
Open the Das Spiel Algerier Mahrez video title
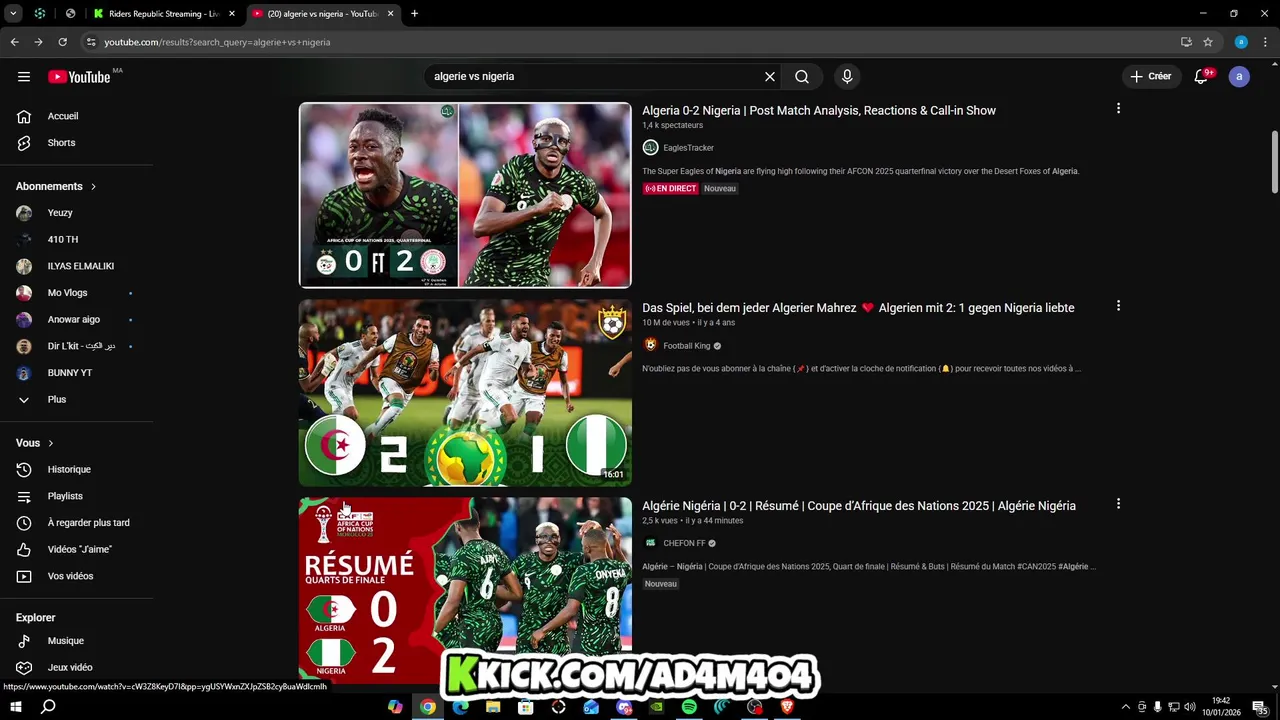(x=858, y=308)
